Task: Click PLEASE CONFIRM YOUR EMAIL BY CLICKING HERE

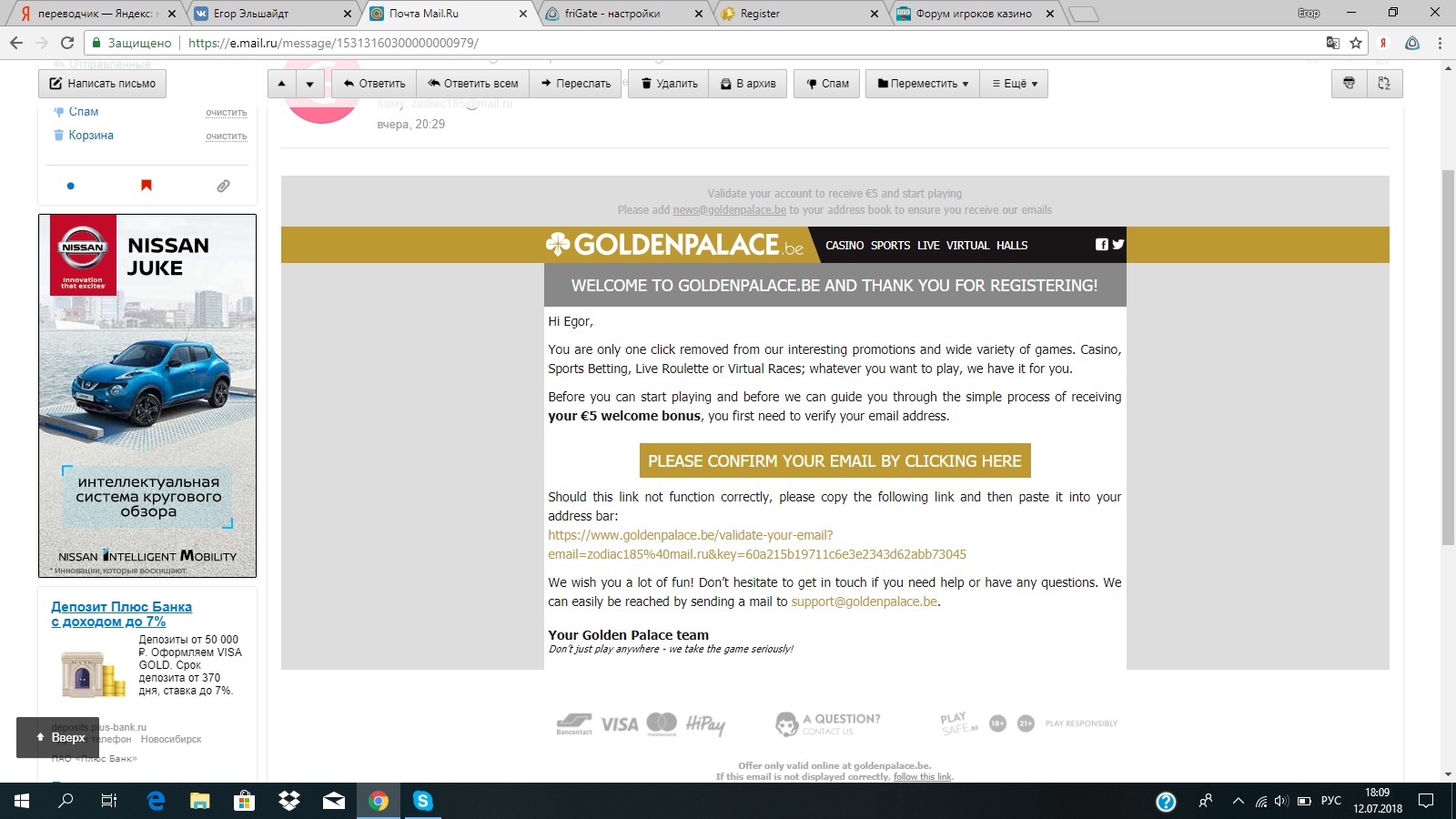Action: tap(834, 461)
